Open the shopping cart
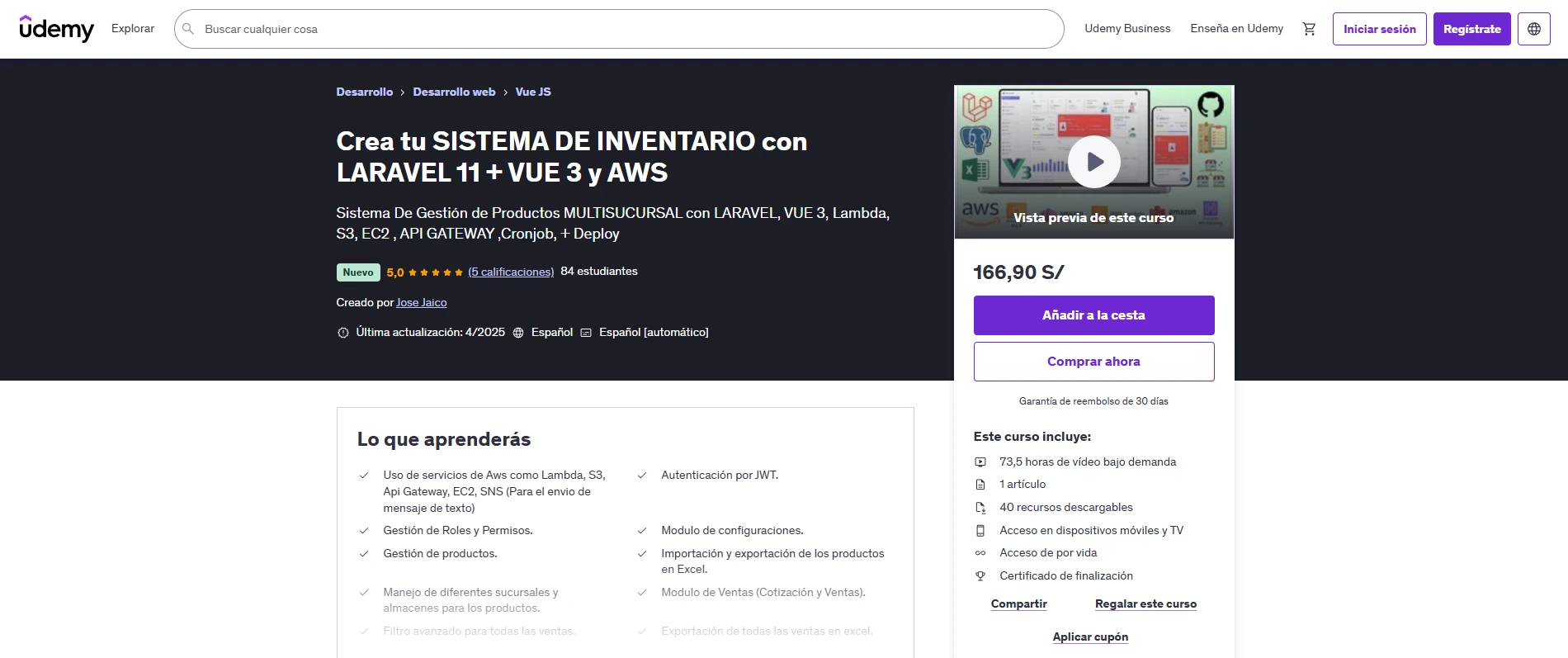Viewport: 1568px width, 658px height. [x=1309, y=29]
